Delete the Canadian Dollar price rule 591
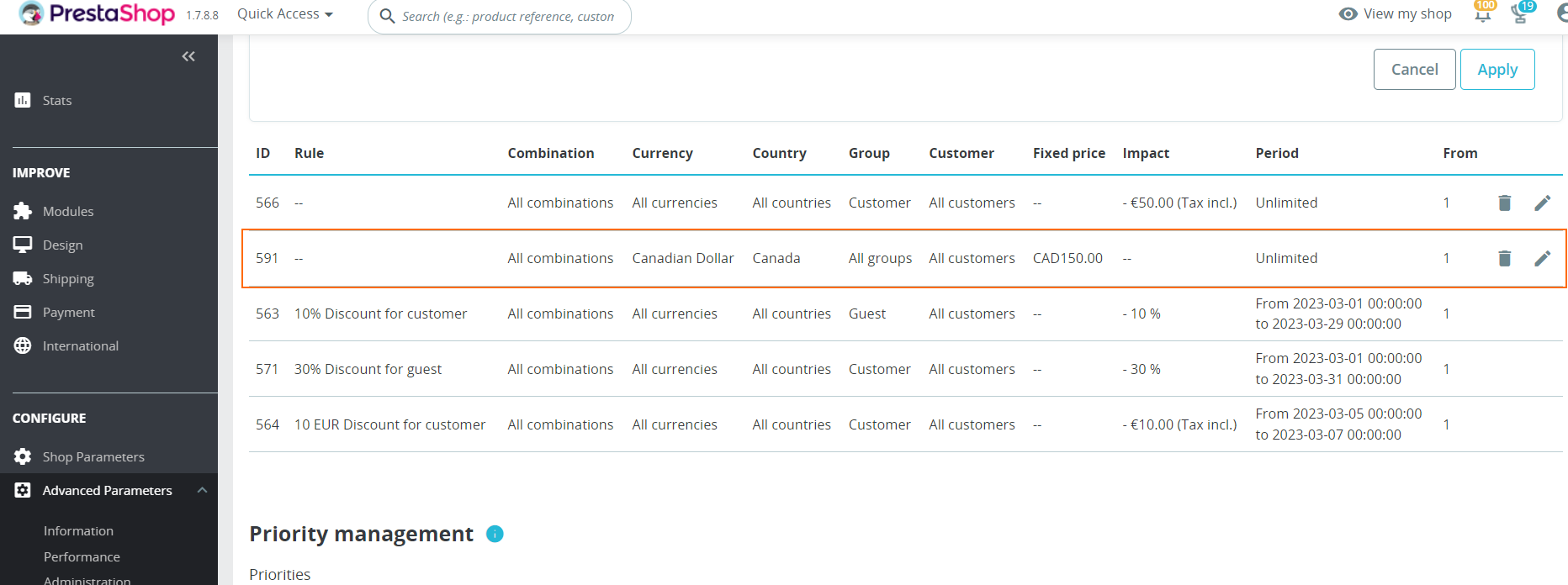 pos(1504,258)
